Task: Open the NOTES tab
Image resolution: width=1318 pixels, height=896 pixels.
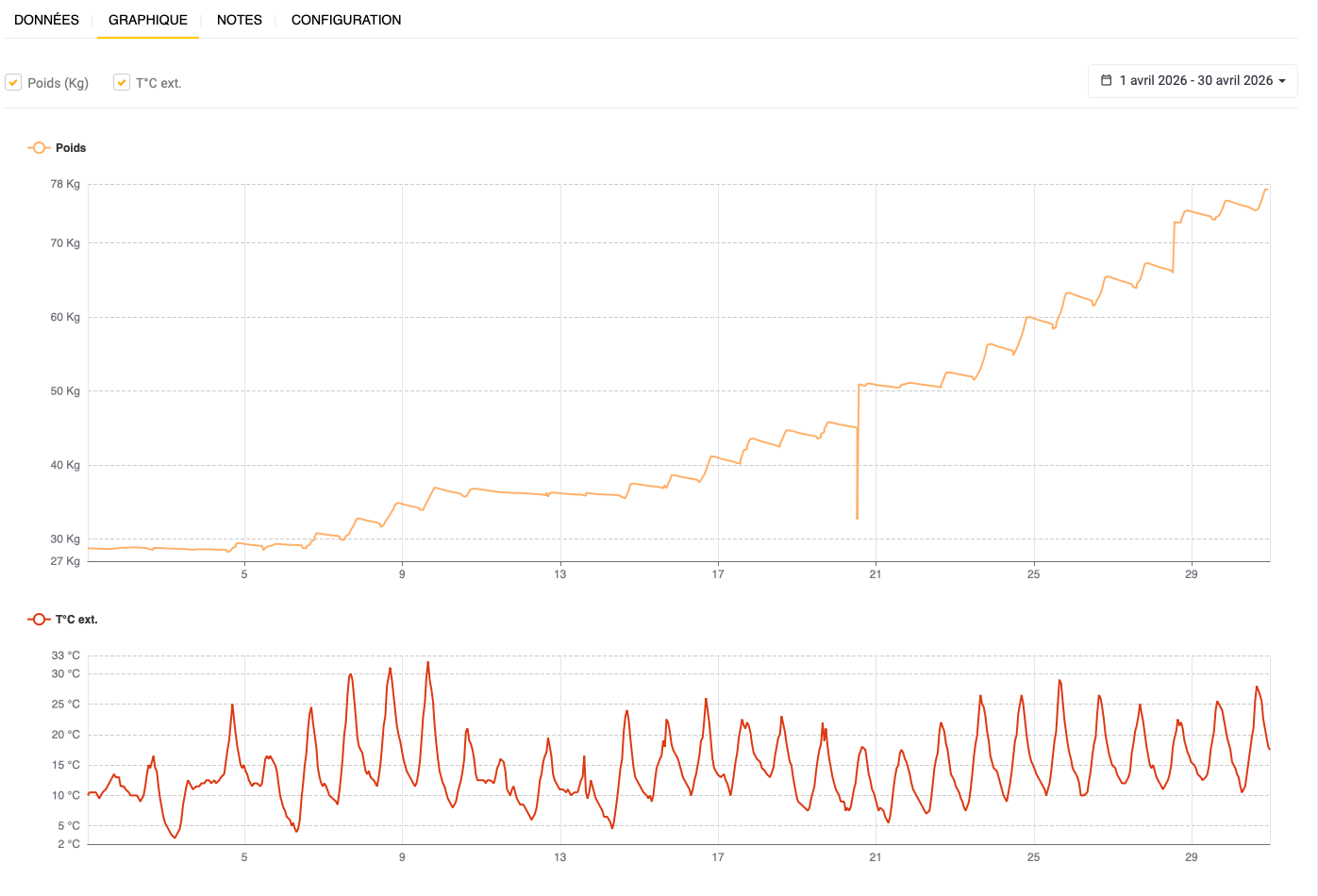Action: click(x=240, y=20)
